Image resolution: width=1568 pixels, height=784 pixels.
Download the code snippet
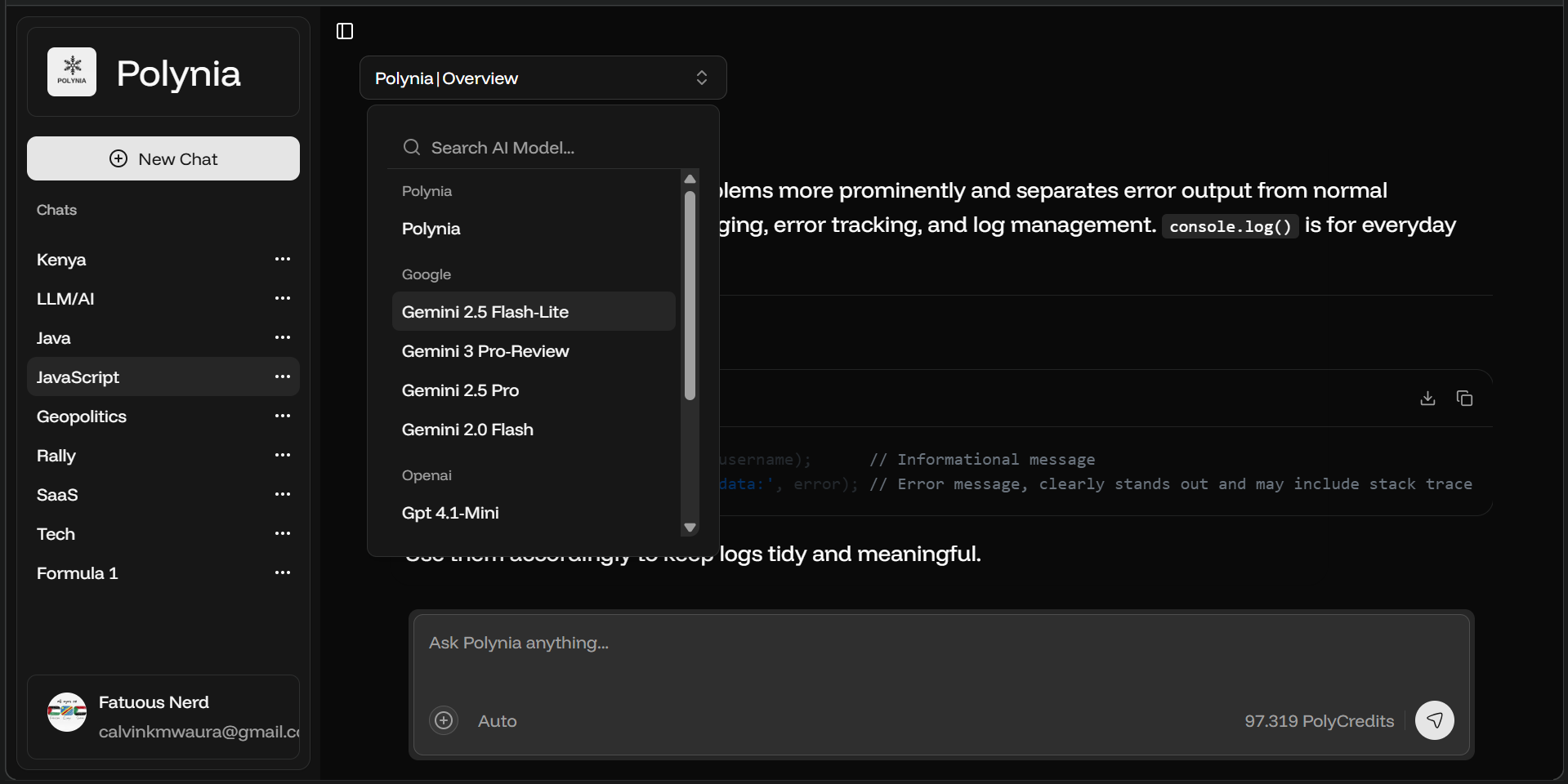pos(1427,398)
